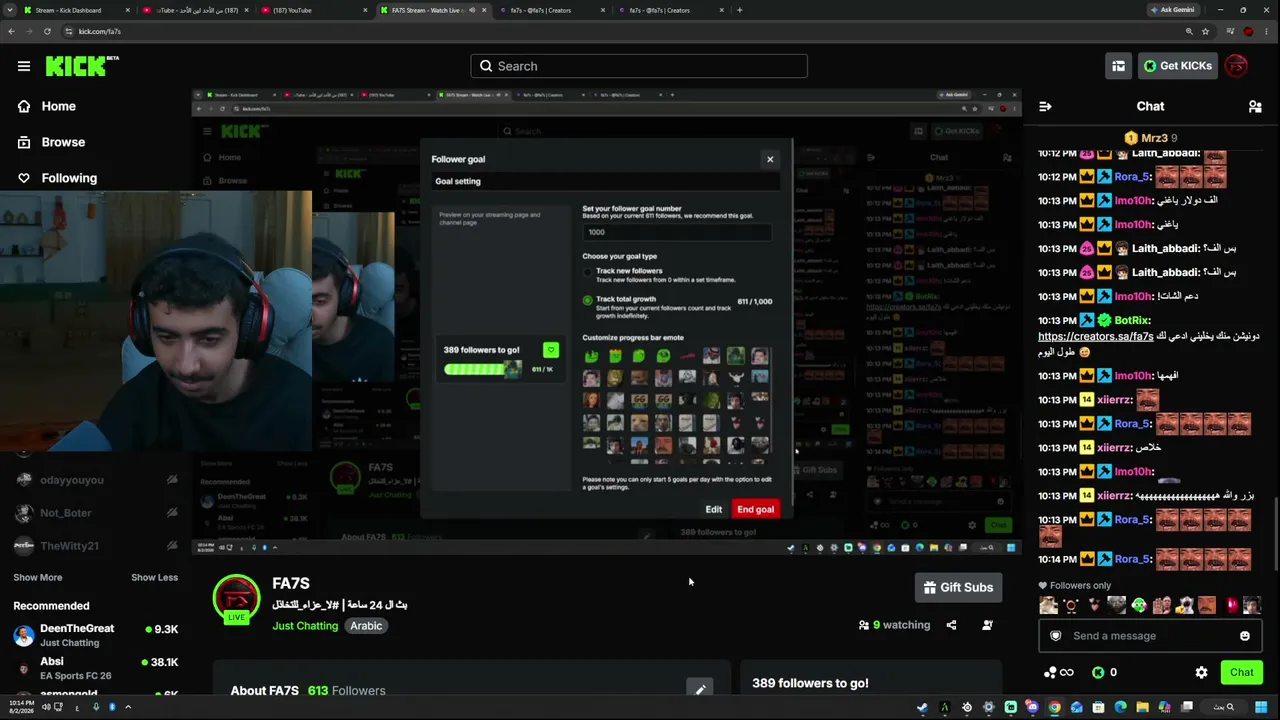1280x720 pixels.
Task: Switch to Stream - Kick Dashboard tab
Action: click(77, 10)
